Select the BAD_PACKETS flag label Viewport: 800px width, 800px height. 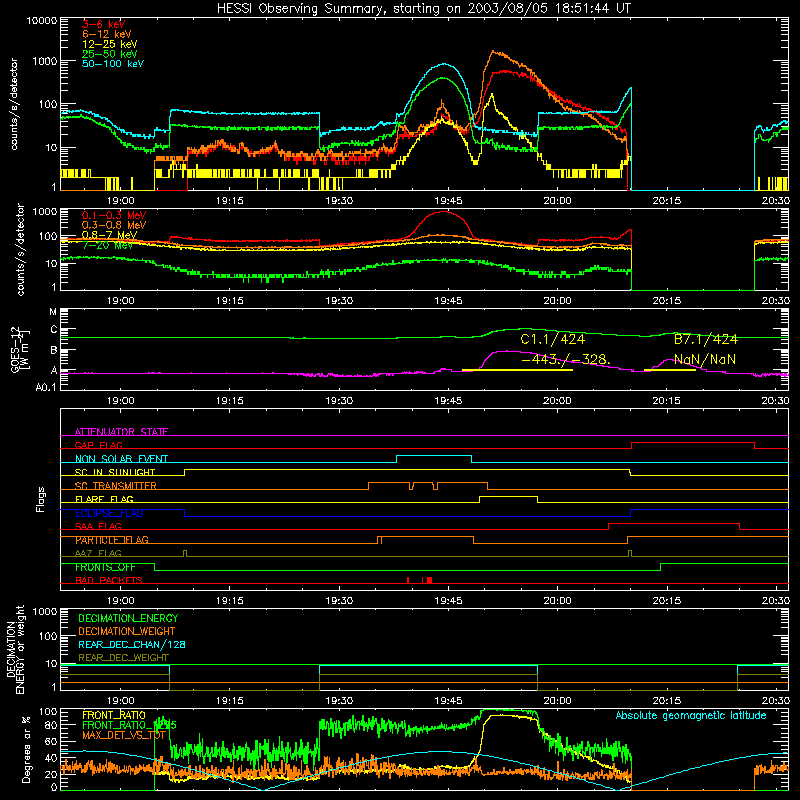109,580
